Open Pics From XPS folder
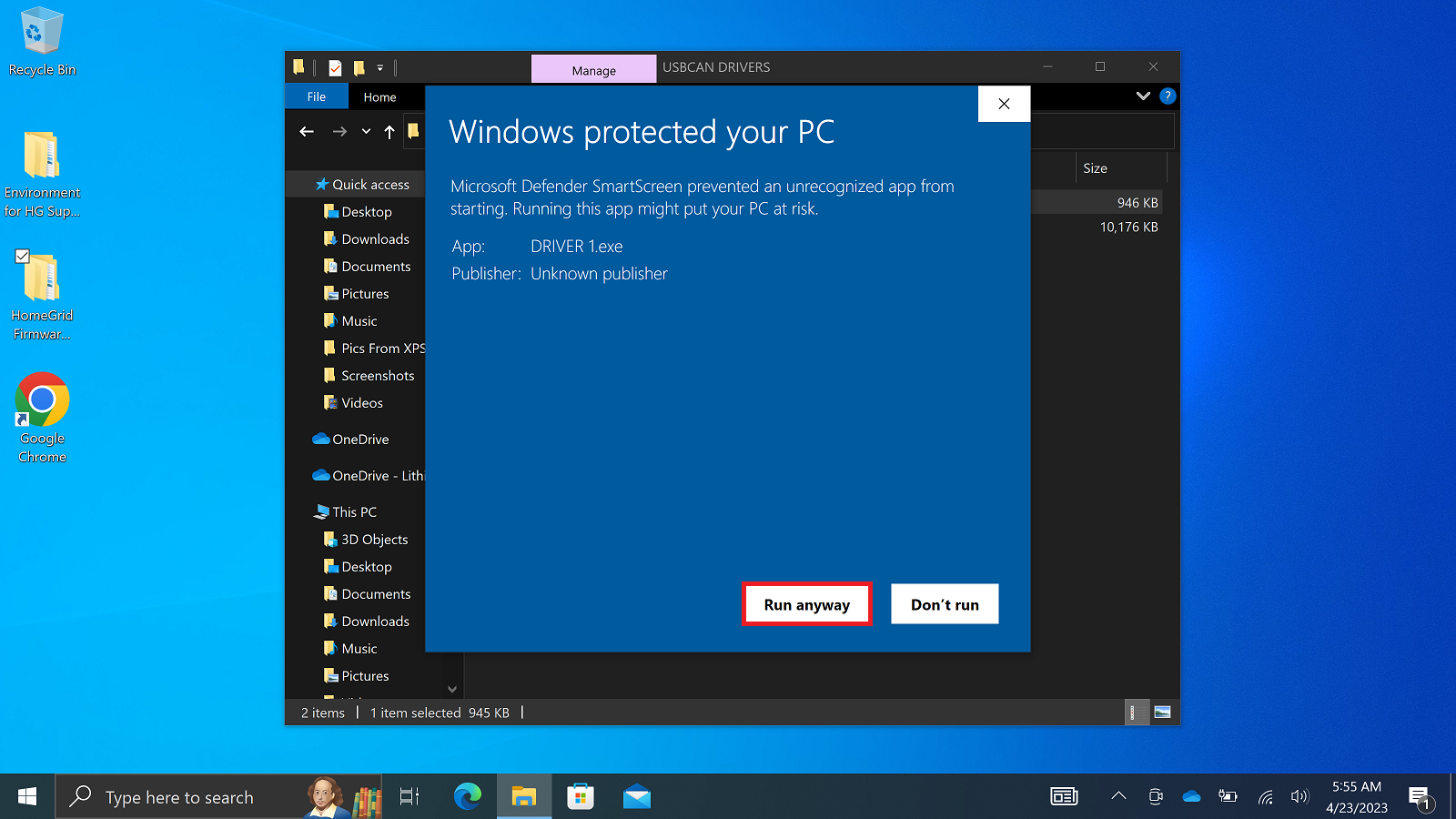This screenshot has height=819, width=1456. pos(373,348)
